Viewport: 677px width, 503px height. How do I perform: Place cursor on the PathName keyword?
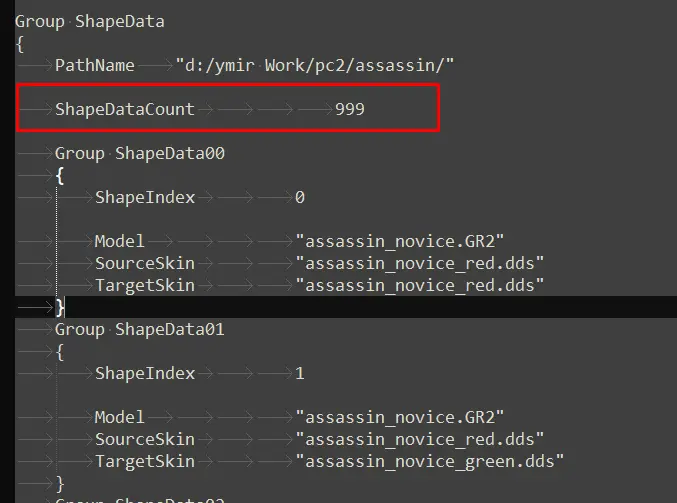tap(94, 65)
